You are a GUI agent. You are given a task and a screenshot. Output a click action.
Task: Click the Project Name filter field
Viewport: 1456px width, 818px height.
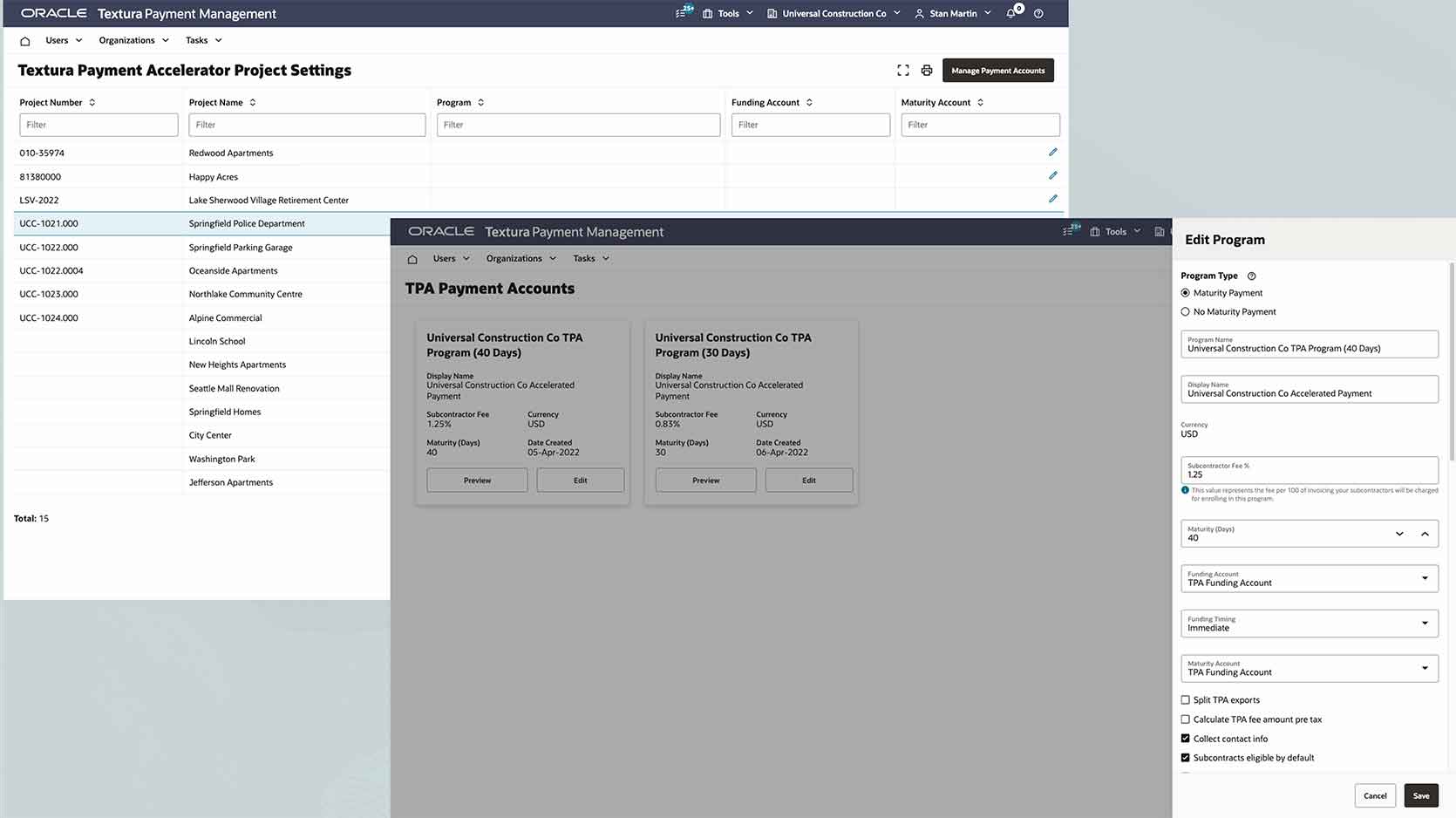point(307,126)
